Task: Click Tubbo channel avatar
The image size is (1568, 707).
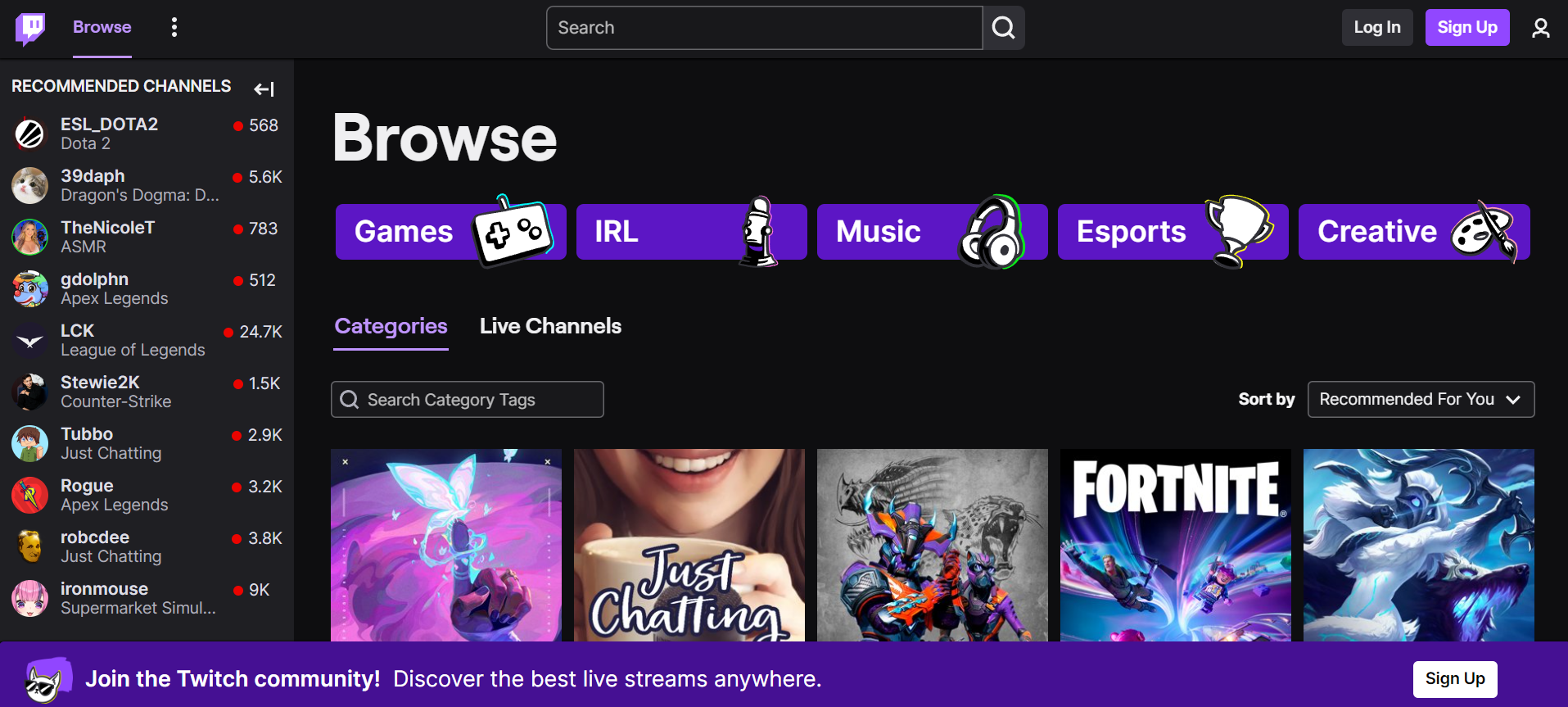Action: point(30,443)
